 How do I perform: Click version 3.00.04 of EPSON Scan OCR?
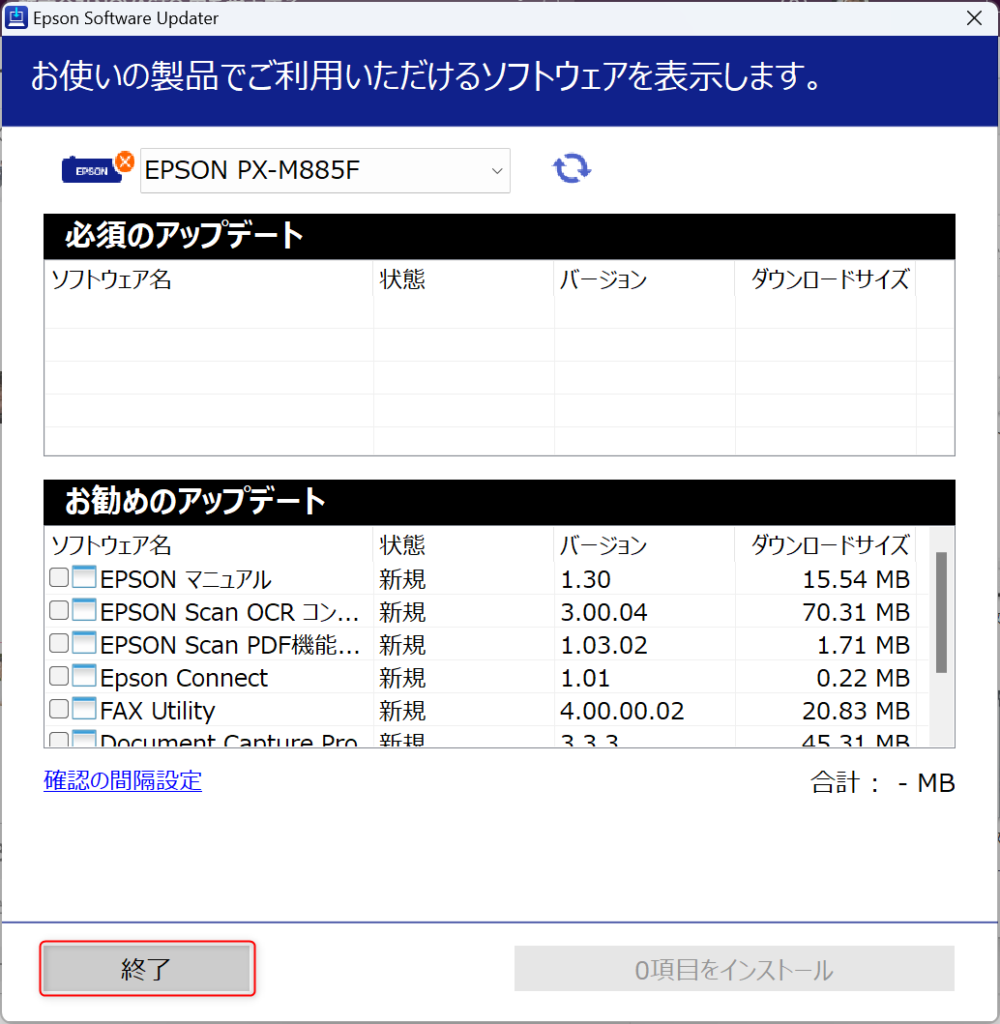pos(604,613)
